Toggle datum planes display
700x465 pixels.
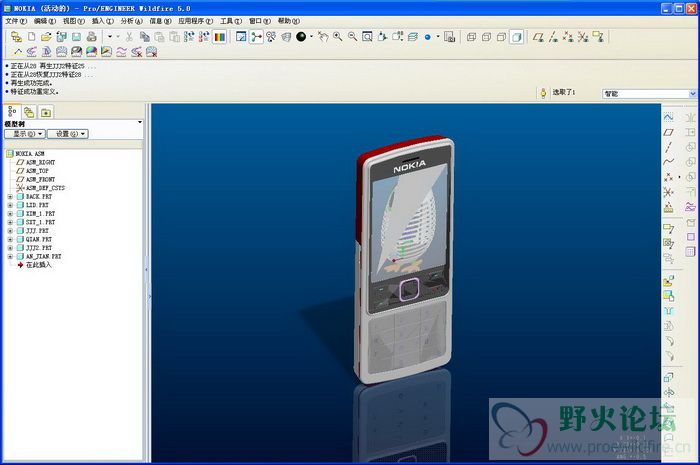539,37
